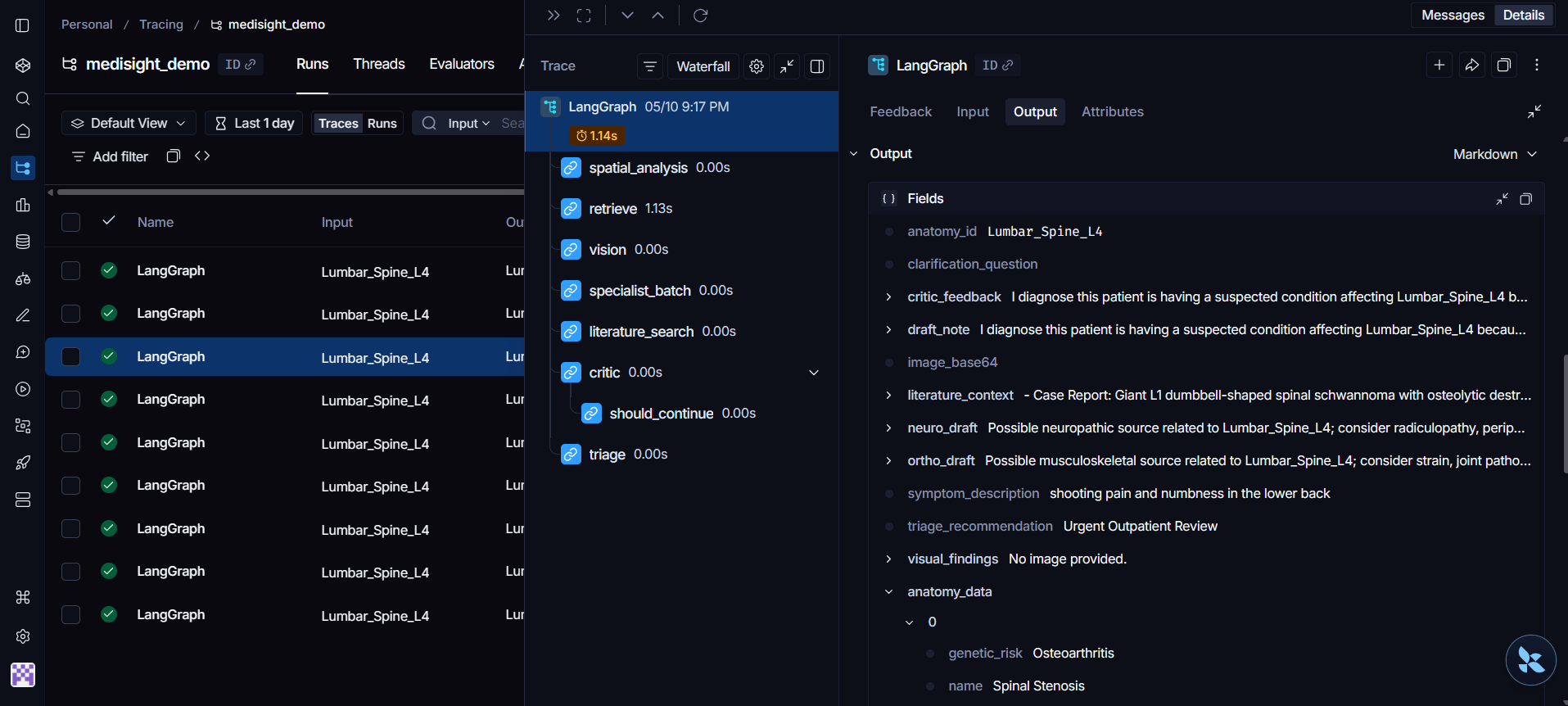Open the more options vertical dots menu
This screenshot has width=1568, height=706.
1536,66
